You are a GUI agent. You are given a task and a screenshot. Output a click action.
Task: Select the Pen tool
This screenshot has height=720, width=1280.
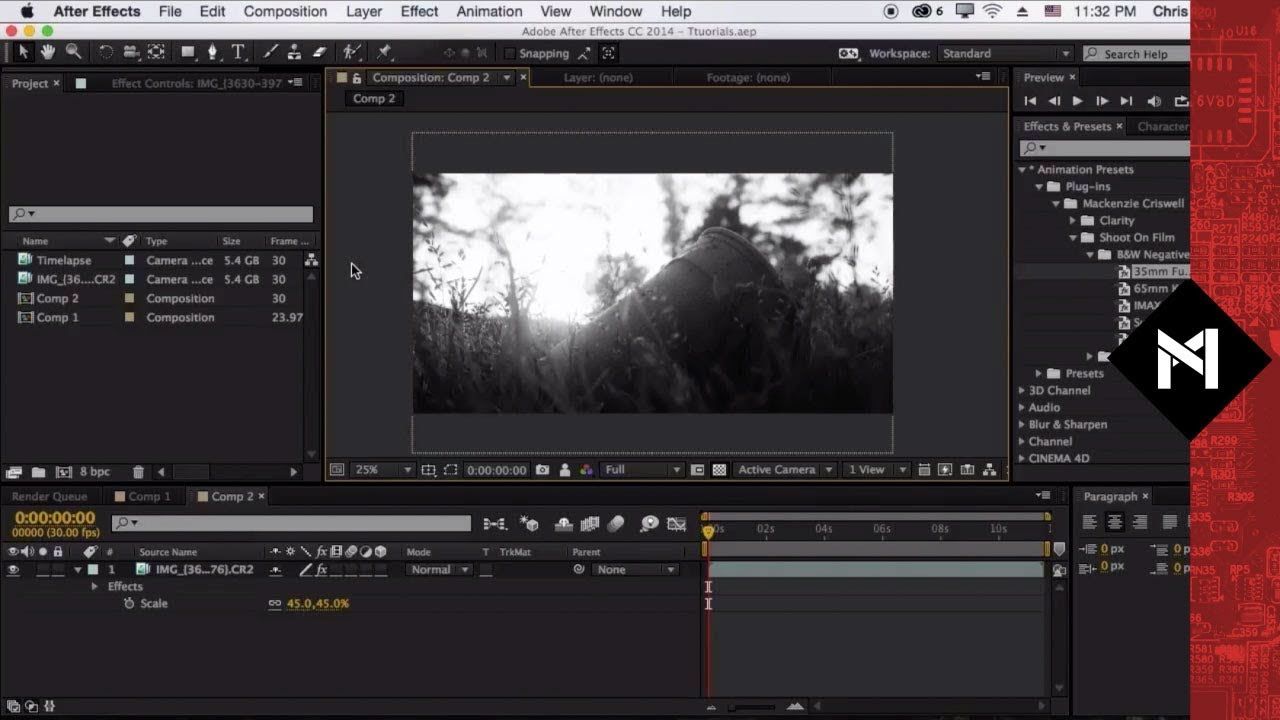click(x=212, y=52)
